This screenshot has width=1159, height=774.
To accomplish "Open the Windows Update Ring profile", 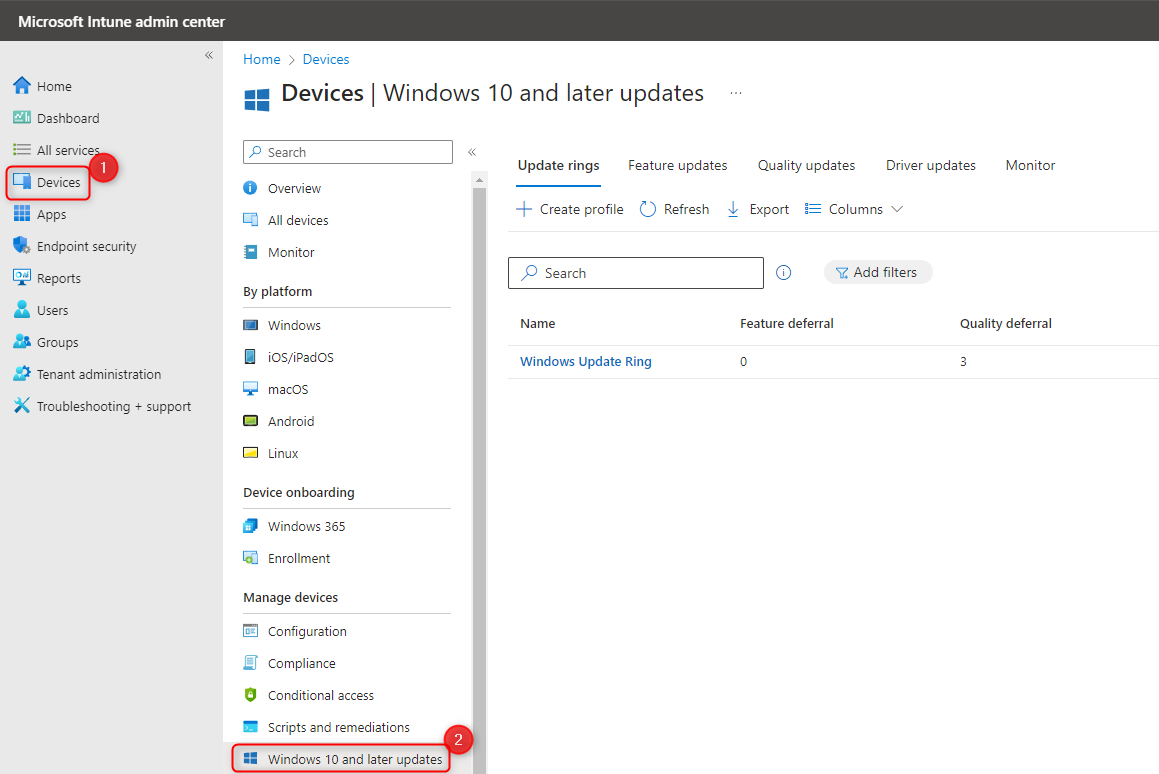I will click(x=585, y=361).
